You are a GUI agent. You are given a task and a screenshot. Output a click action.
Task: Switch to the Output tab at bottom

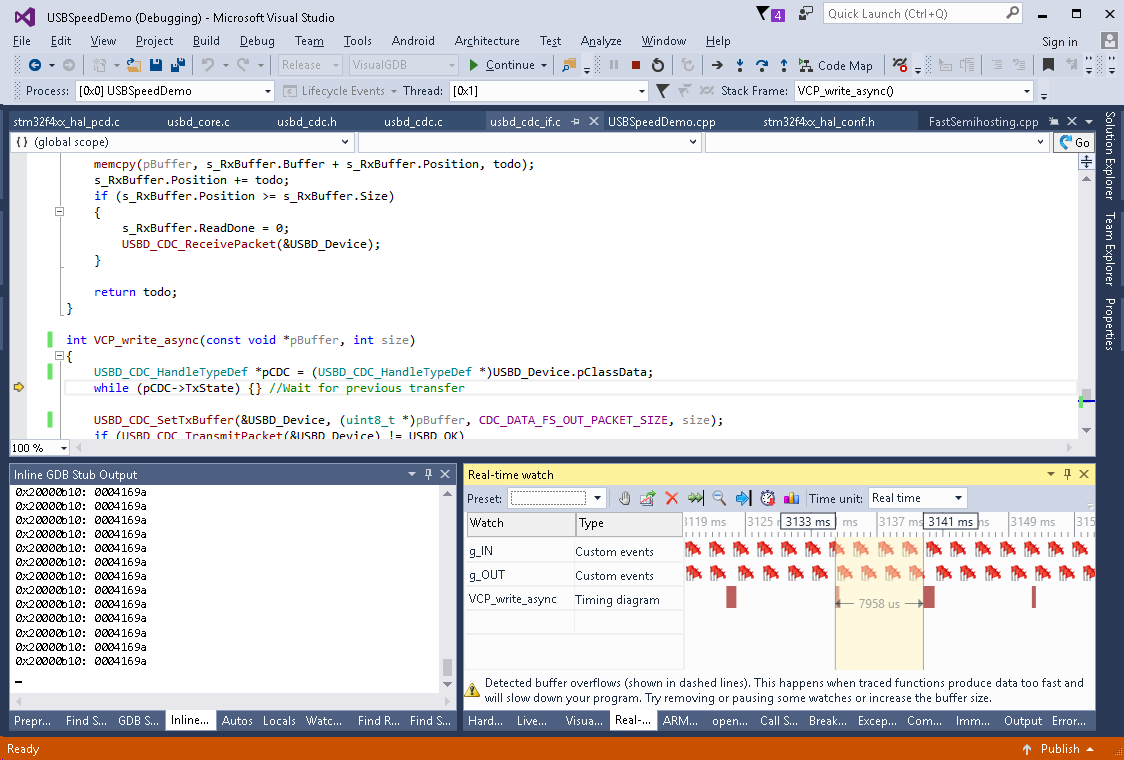(1022, 721)
